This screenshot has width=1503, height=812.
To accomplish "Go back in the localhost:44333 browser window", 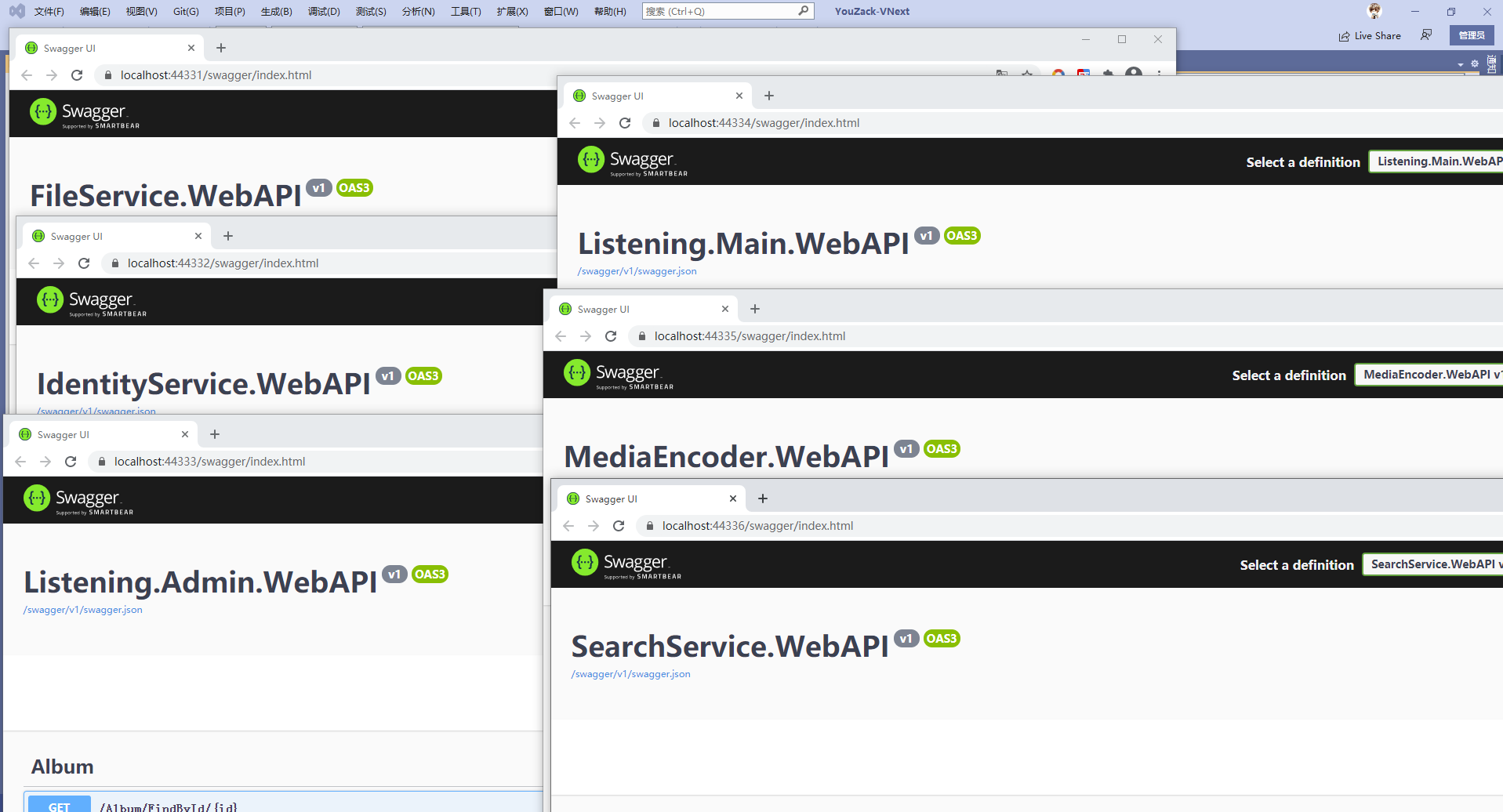I will click(20, 462).
